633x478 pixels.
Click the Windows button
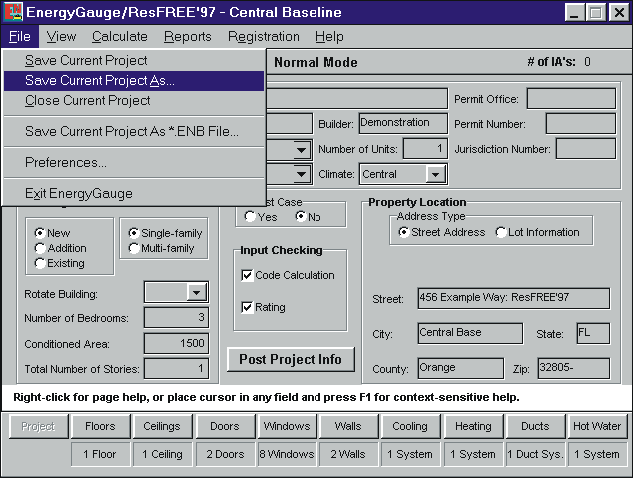pyautogui.click(x=287, y=426)
